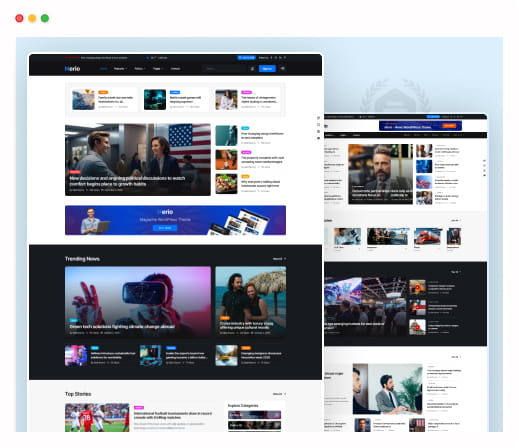Viewport: 519px width, 448px height.
Task: Click the blue pill button in the top bar
Action: click(x=246, y=58)
